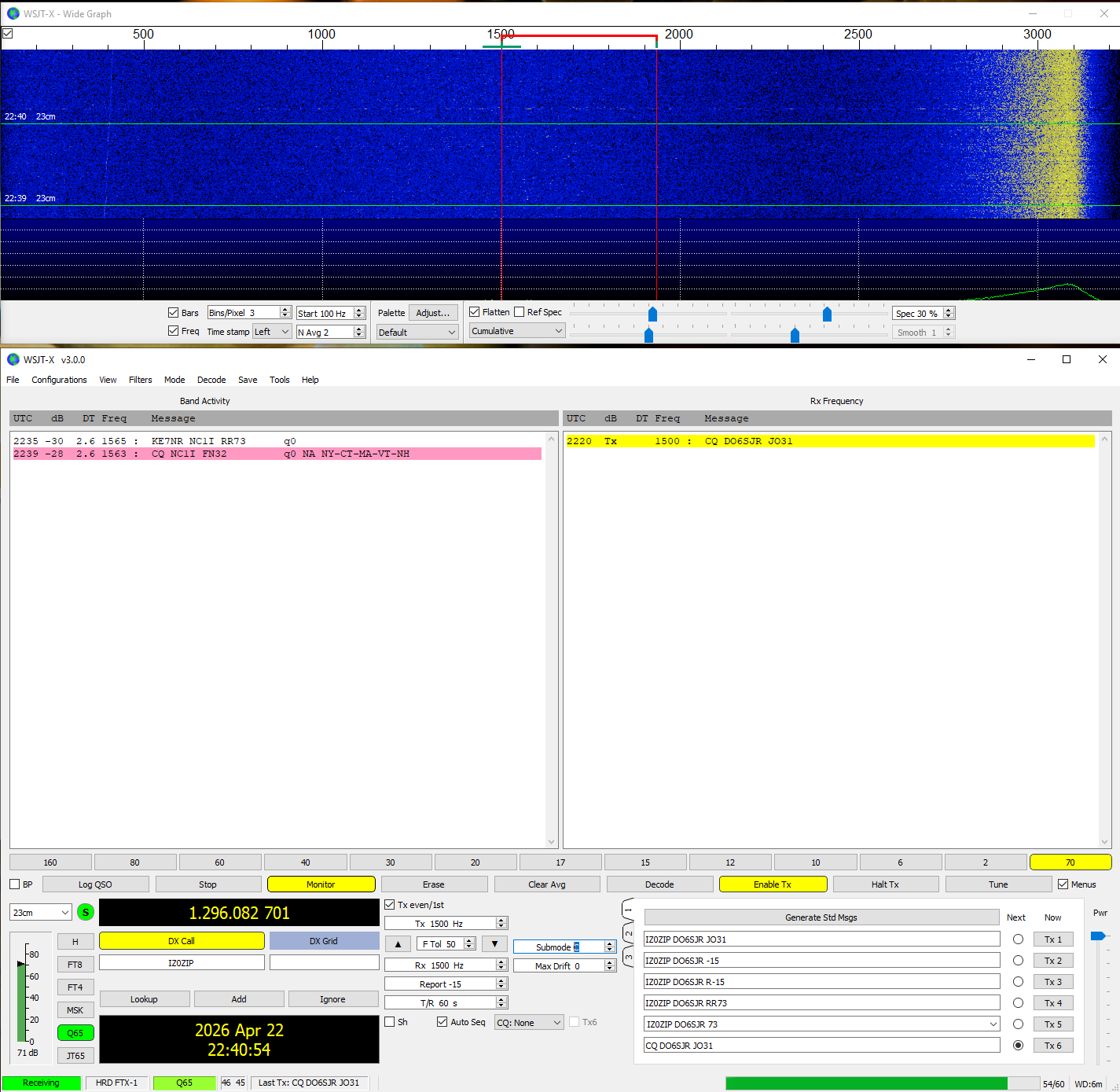Click the Erase button
Viewport: 1120px width, 1092px height.
pos(434,884)
